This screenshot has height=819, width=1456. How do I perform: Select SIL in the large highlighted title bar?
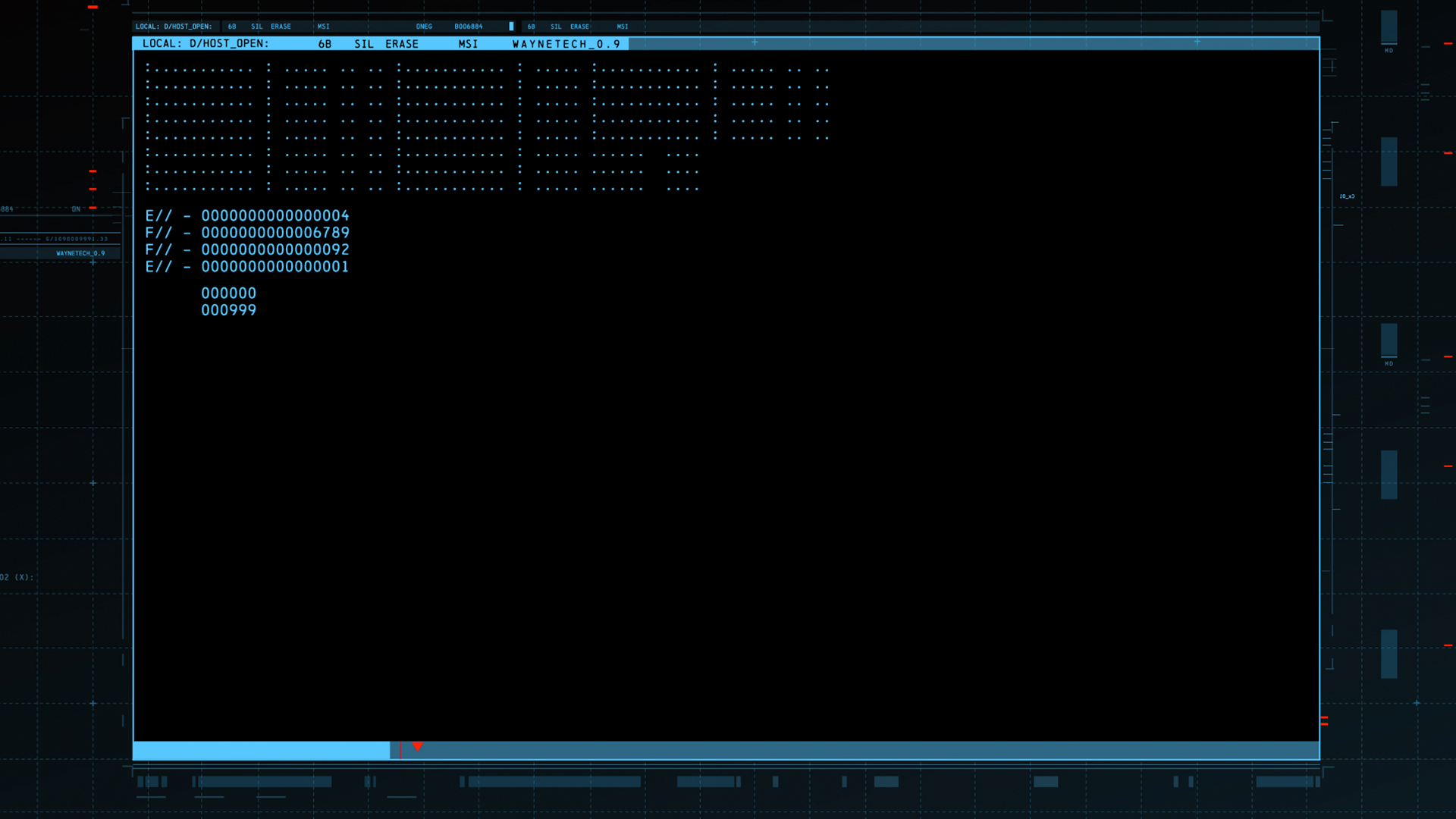[364, 44]
